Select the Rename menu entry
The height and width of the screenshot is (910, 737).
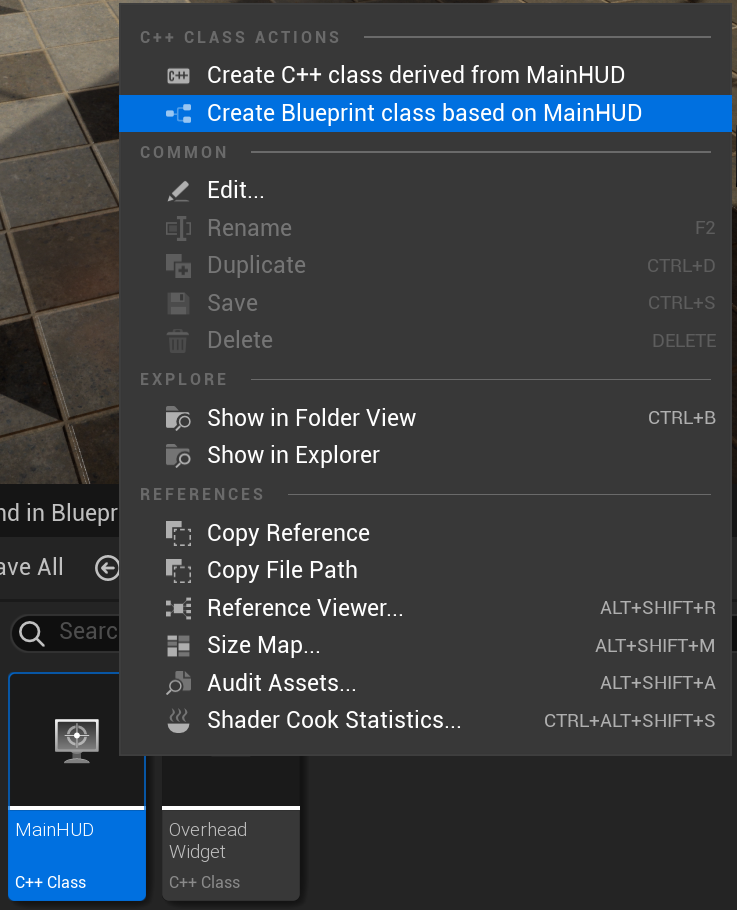tap(425, 228)
